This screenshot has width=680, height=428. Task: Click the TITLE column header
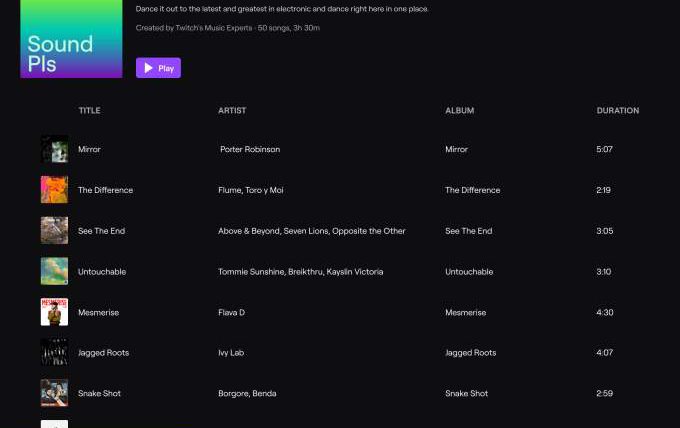coord(89,110)
